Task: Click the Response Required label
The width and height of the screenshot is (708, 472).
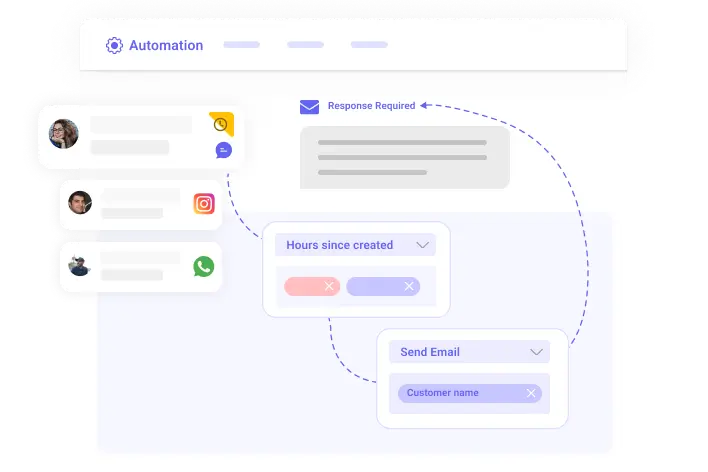Action: click(x=371, y=106)
